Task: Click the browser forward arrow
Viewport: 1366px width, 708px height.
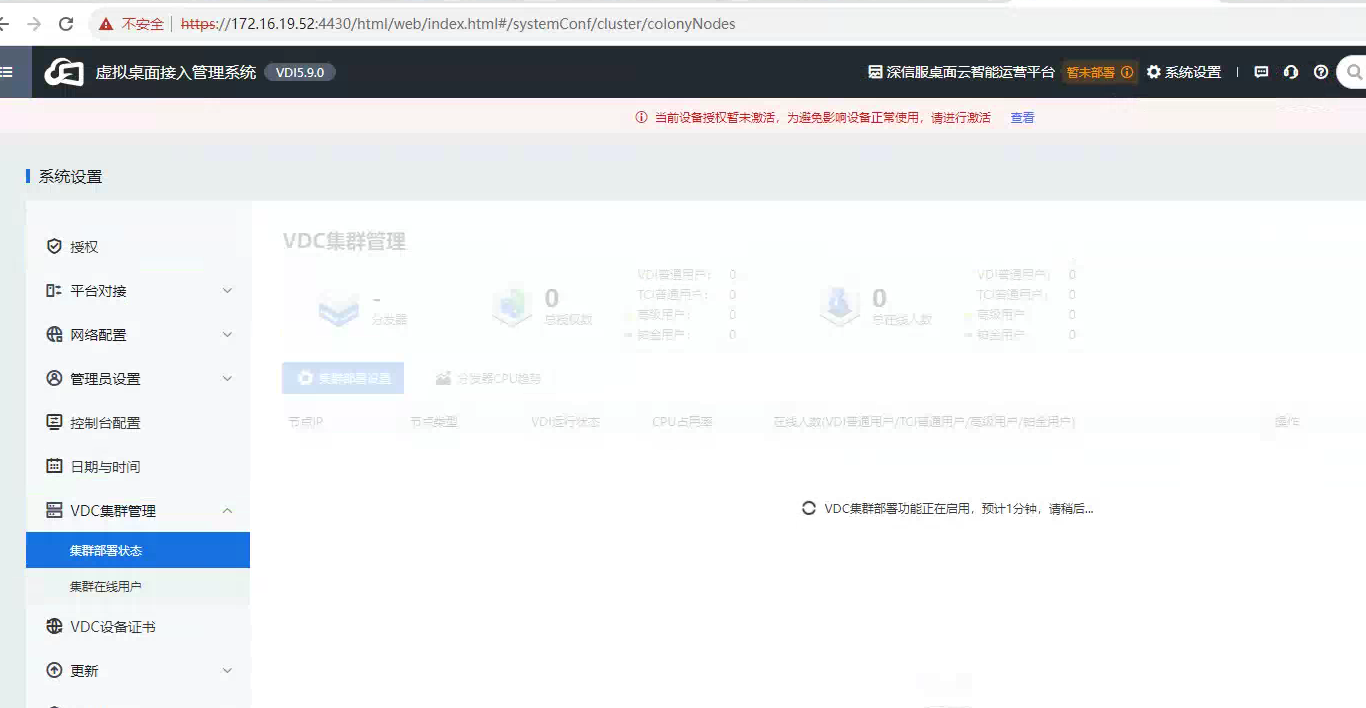Action: point(34,23)
